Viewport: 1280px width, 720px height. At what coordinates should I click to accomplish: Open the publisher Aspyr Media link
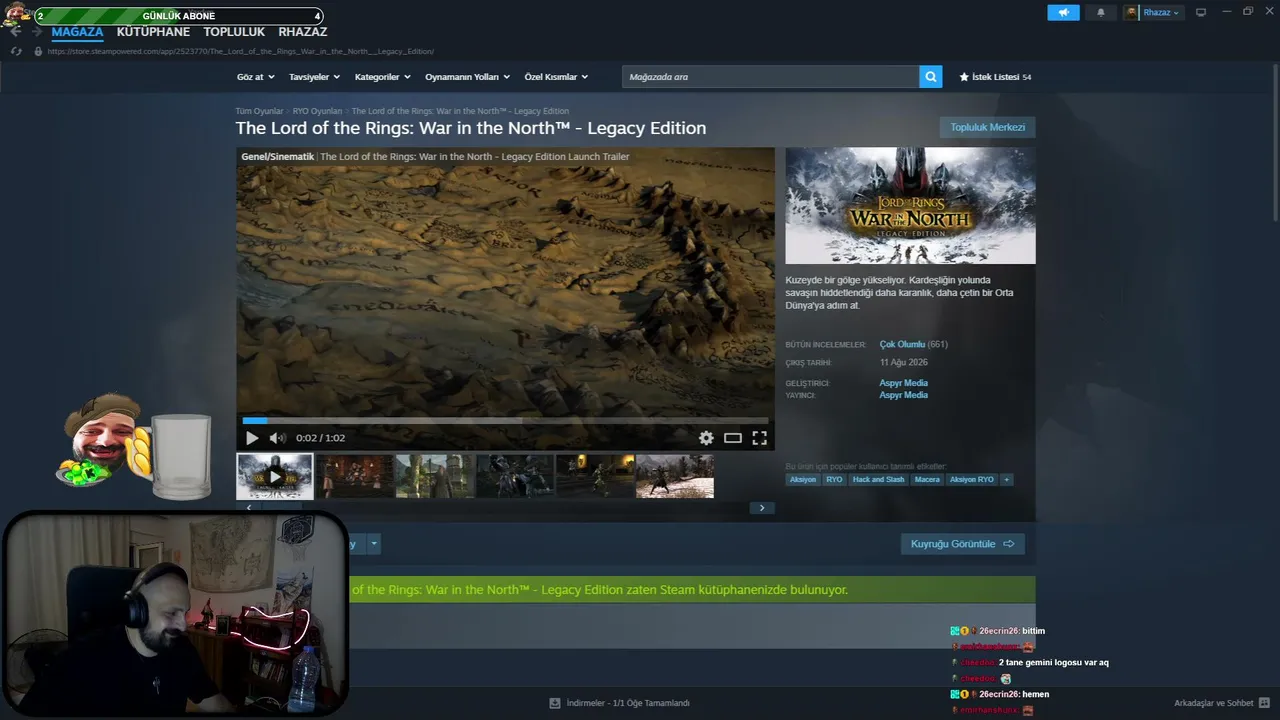tap(904, 395)
